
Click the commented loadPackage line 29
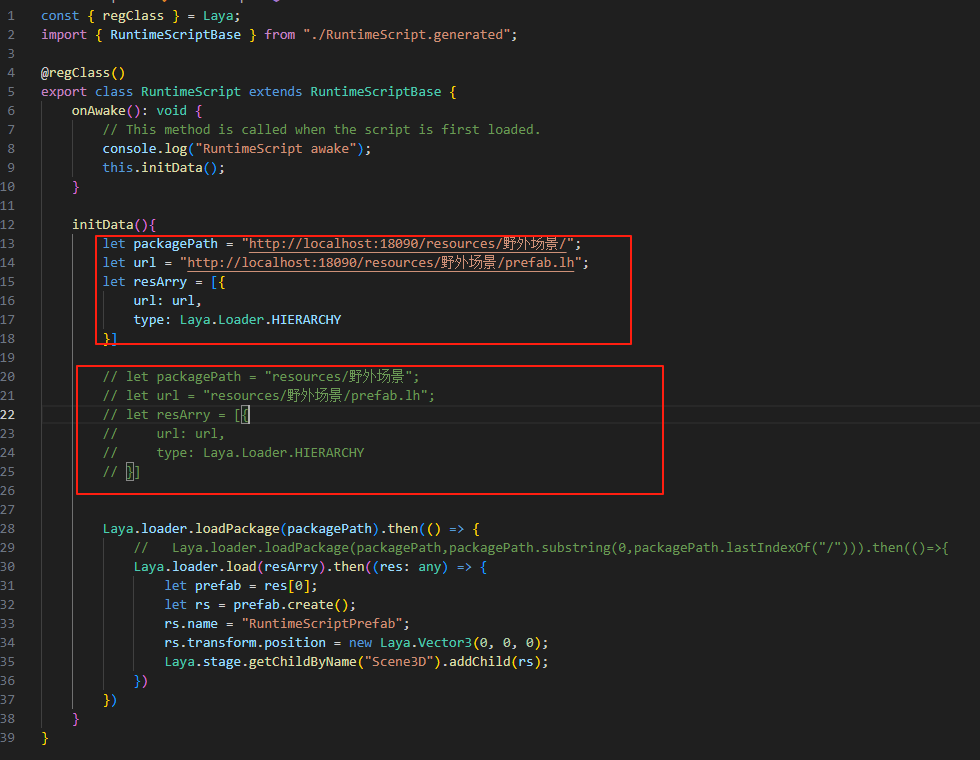(541, 548)
